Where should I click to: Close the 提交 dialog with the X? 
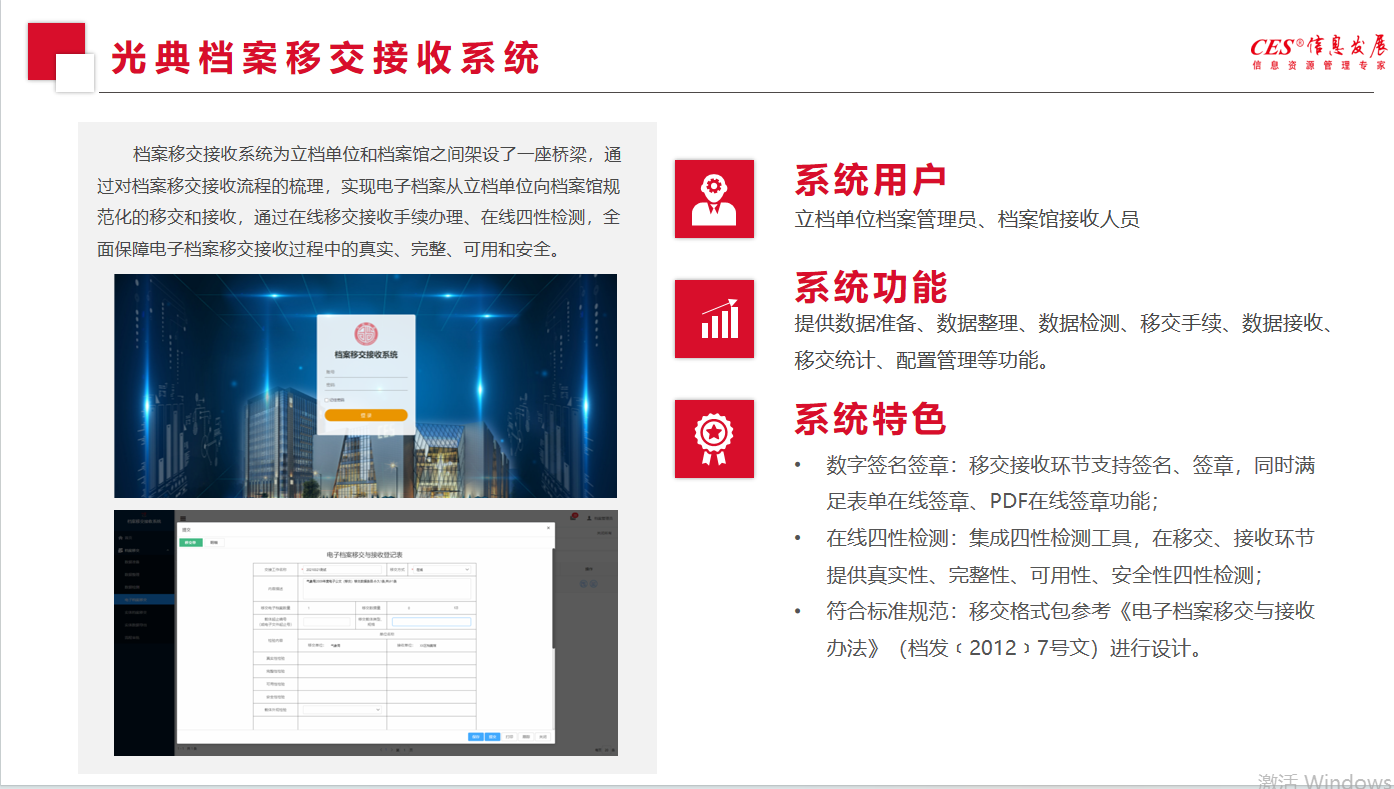(x=548, y=528)
